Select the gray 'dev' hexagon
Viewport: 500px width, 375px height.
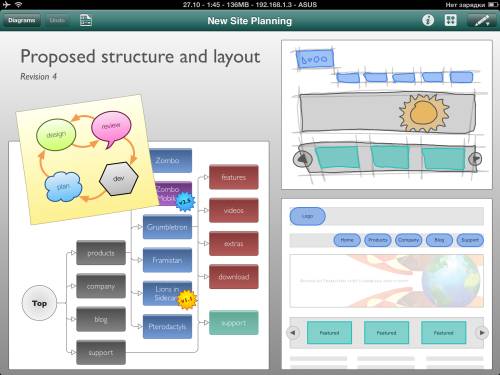click(x=119, y=179)
